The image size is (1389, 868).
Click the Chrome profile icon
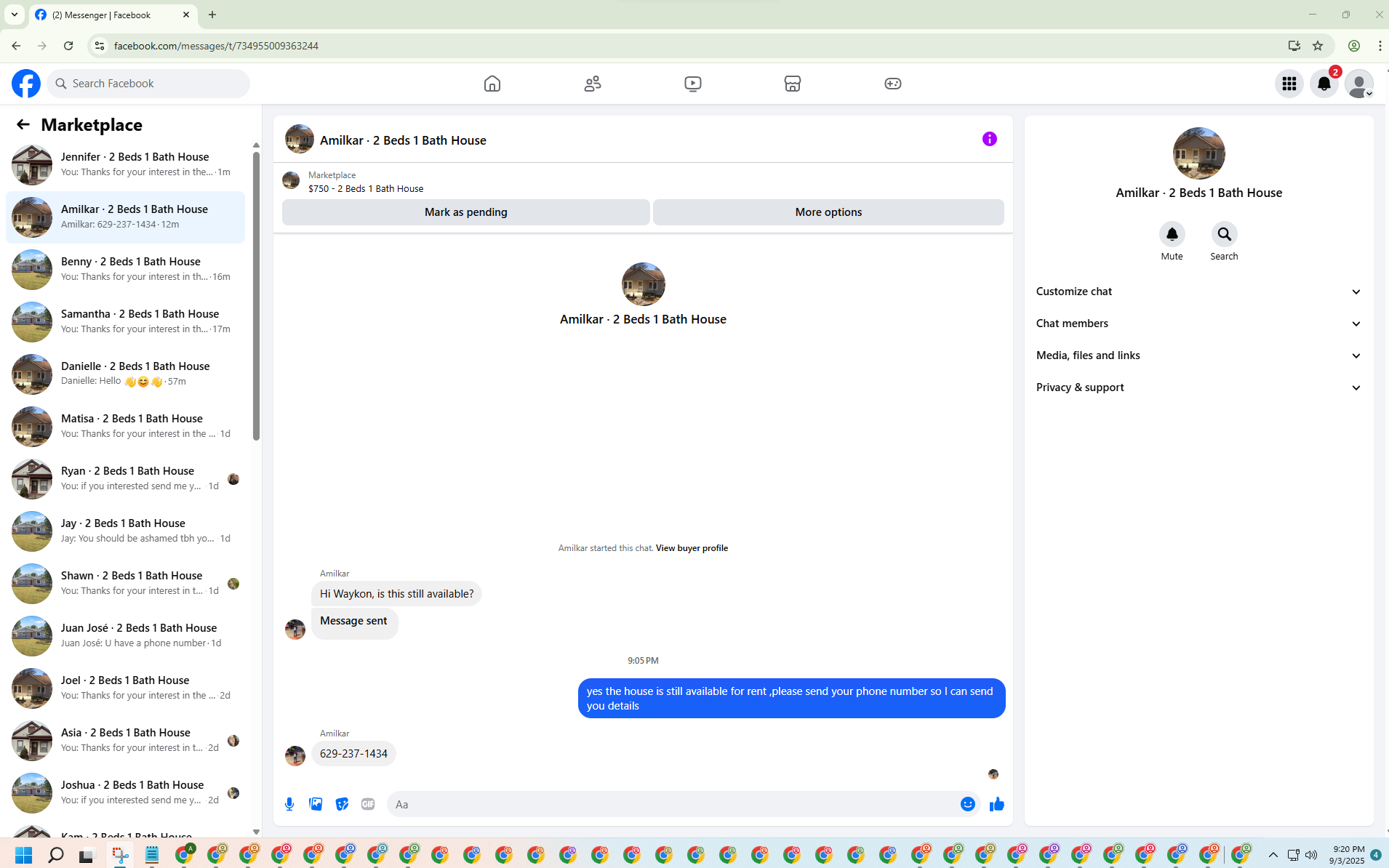point(1354,46)
